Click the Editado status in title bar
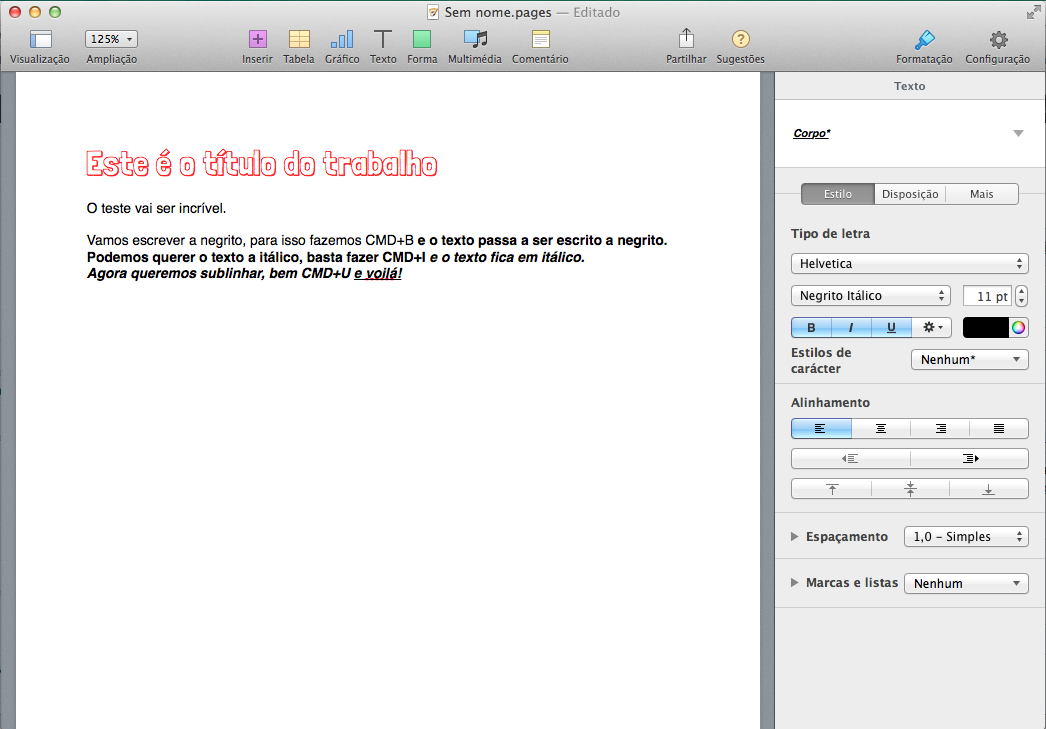 [x=596, y=12]
